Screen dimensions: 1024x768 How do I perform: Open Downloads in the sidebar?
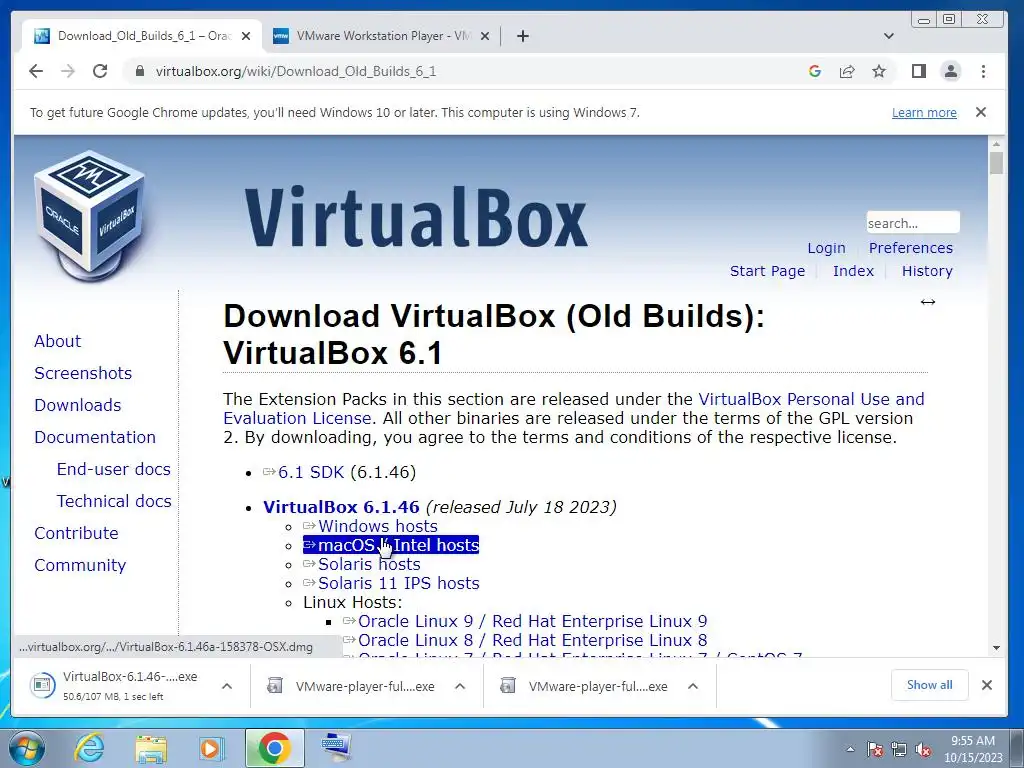(78, 405)
